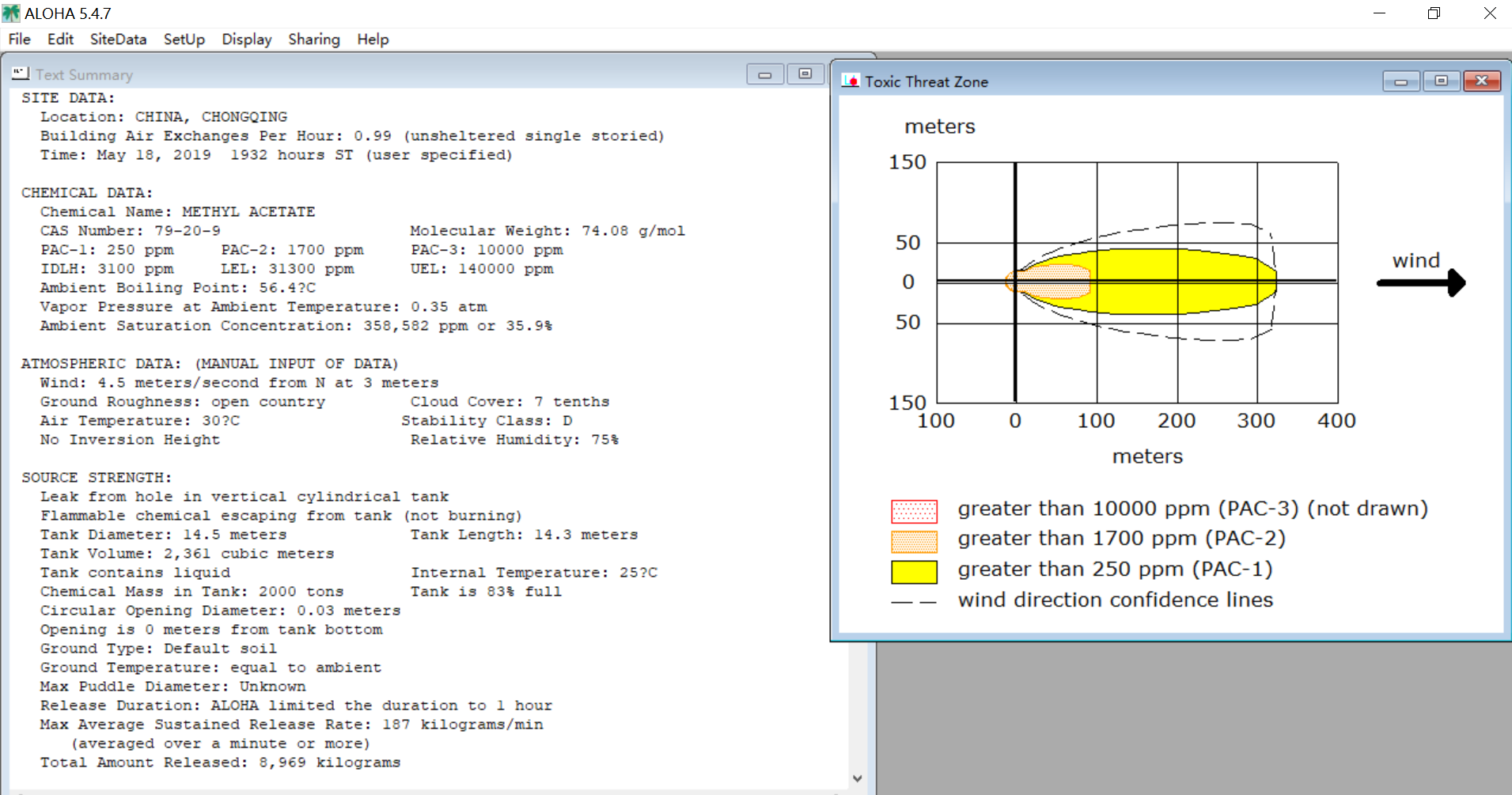1512x795 pixels.
Task: Click the 'IDLH: 3100 ppm' value
Action: tap(107, 269)
